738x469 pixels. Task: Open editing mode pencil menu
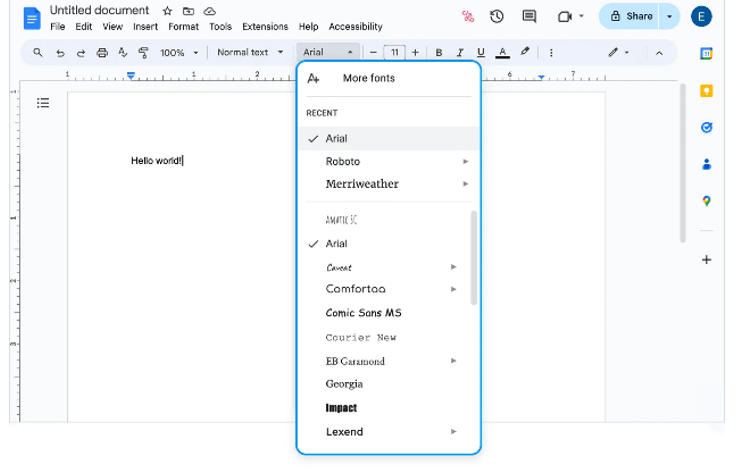pyautogui.click(x=618, y=52)
